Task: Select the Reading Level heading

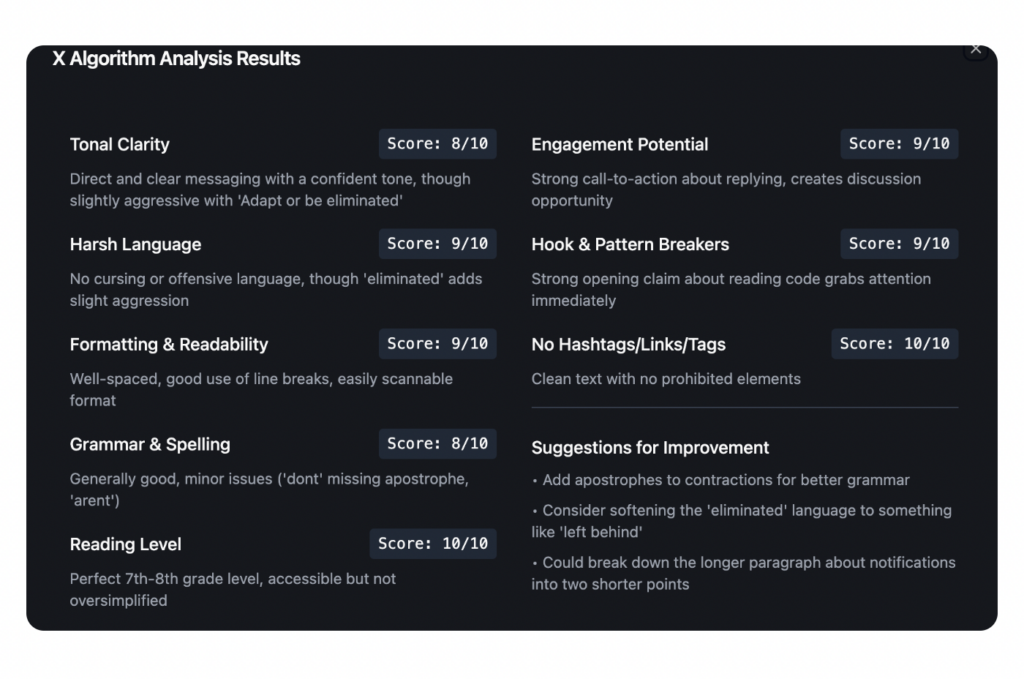Action: 125,545
